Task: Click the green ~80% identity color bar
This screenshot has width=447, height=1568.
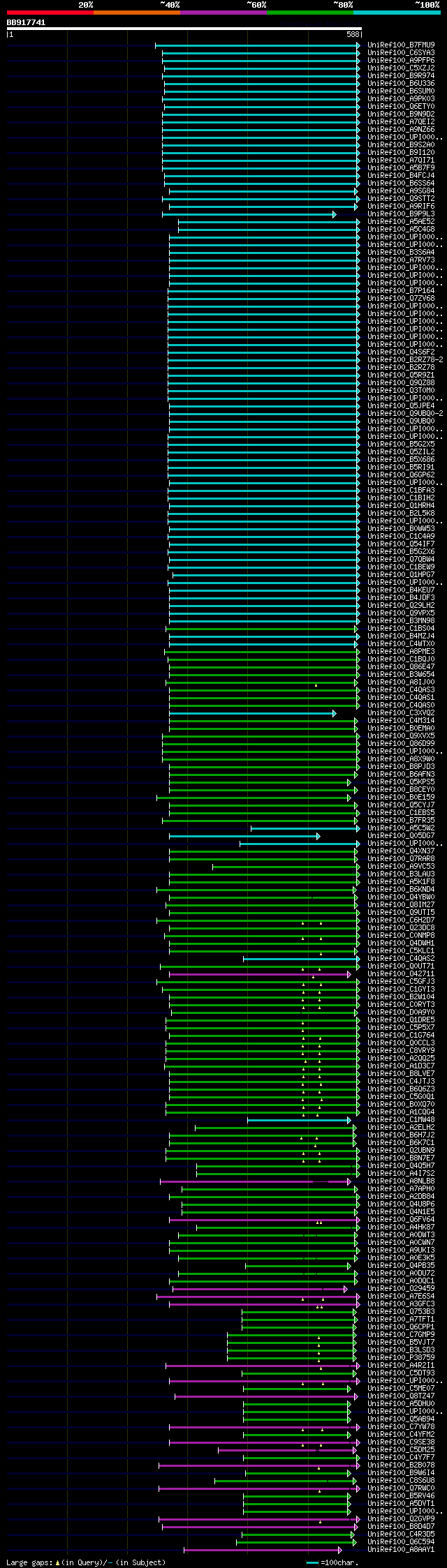Action: (310, 13)
